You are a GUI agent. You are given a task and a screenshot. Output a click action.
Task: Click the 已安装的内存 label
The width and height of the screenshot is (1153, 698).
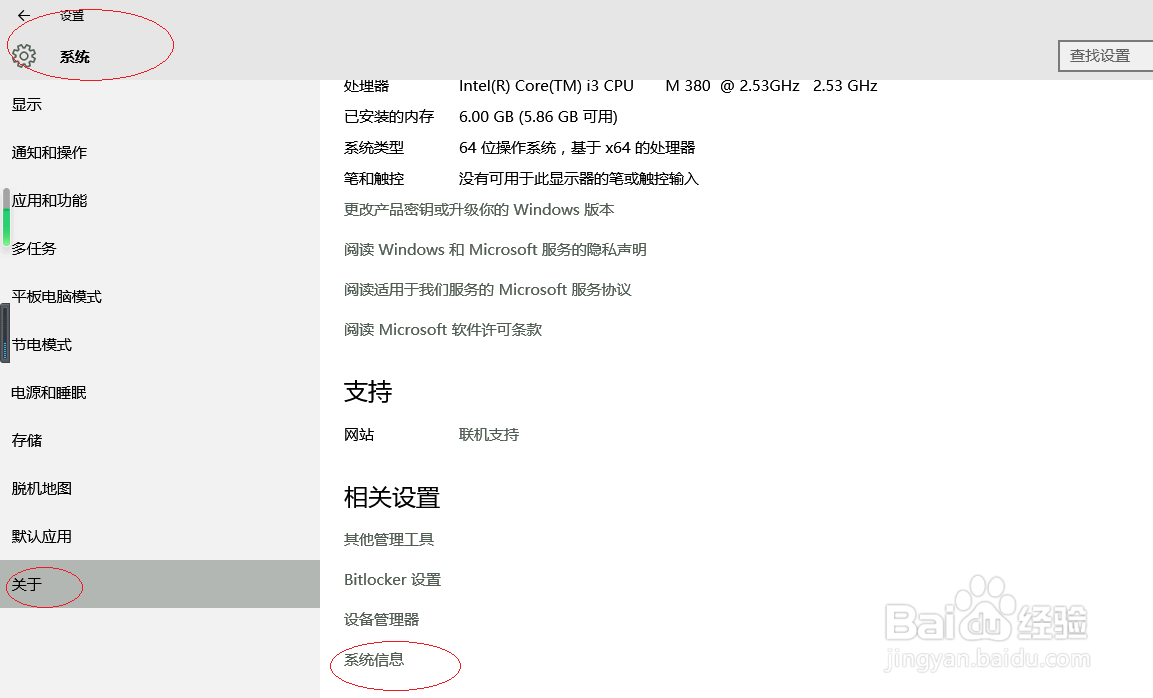click(x=389, y=117)
